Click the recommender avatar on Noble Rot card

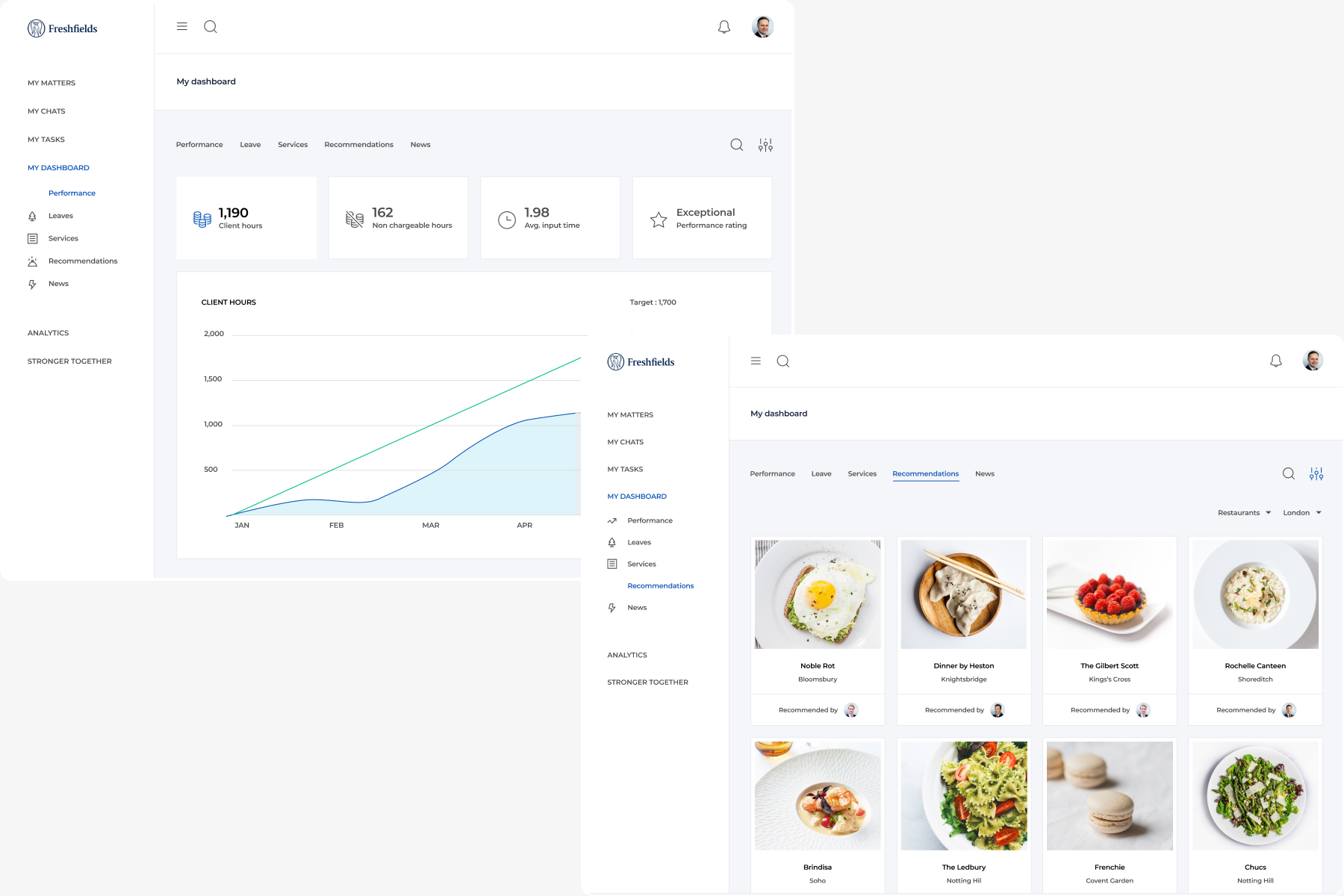point(850,710)
